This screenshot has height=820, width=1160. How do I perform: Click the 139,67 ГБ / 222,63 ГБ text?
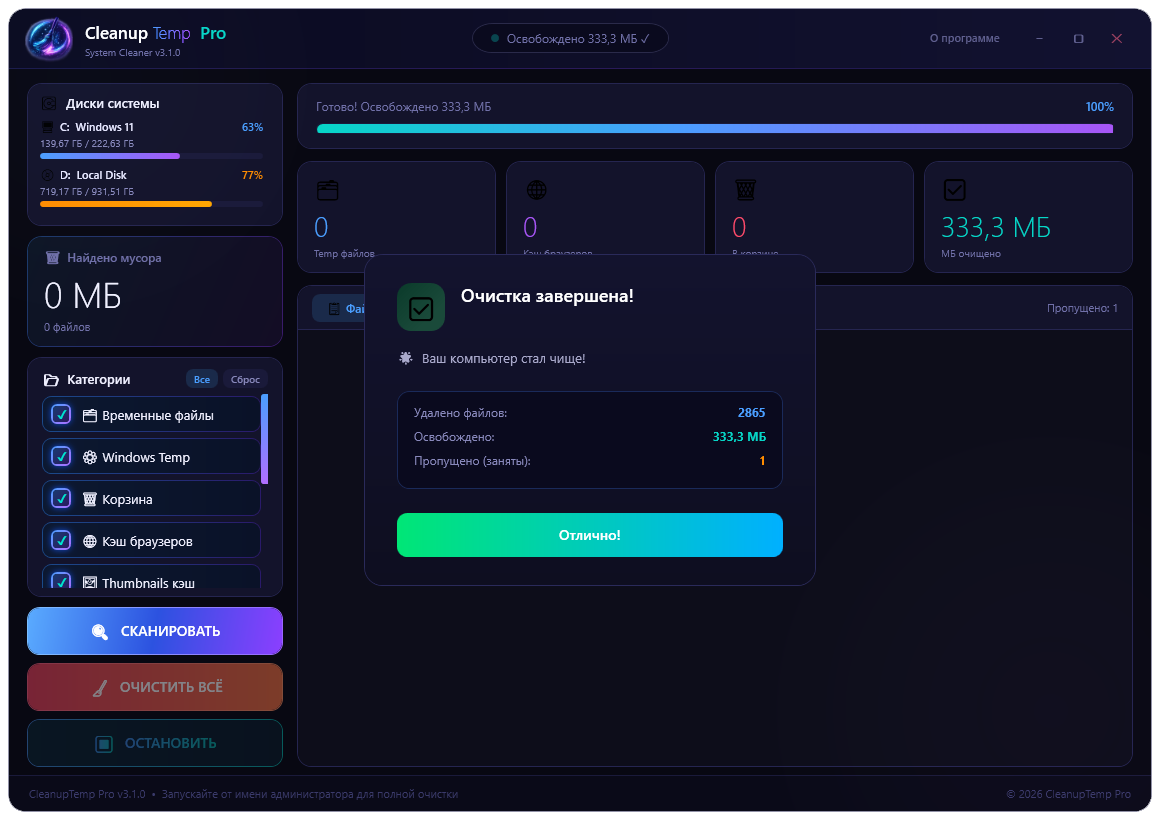[87, 144]
